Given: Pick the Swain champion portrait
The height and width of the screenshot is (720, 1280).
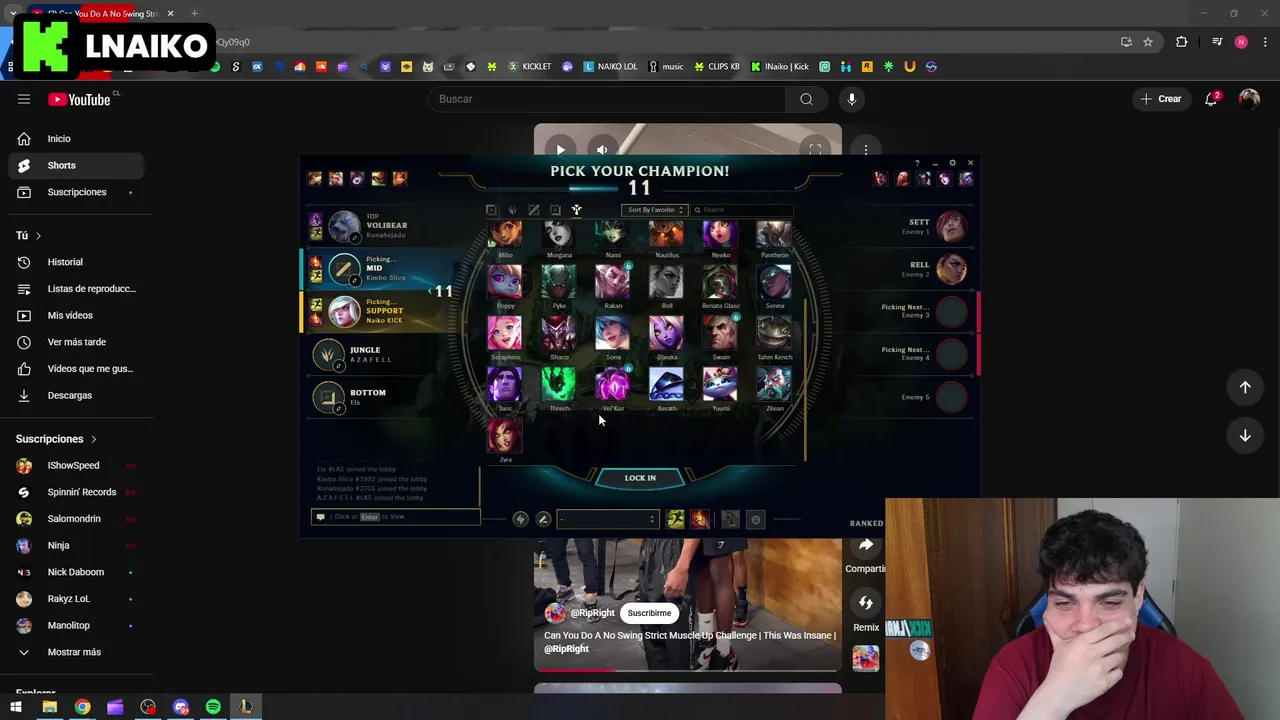Looking at the screenshot, I should click(x=720, y=333).
